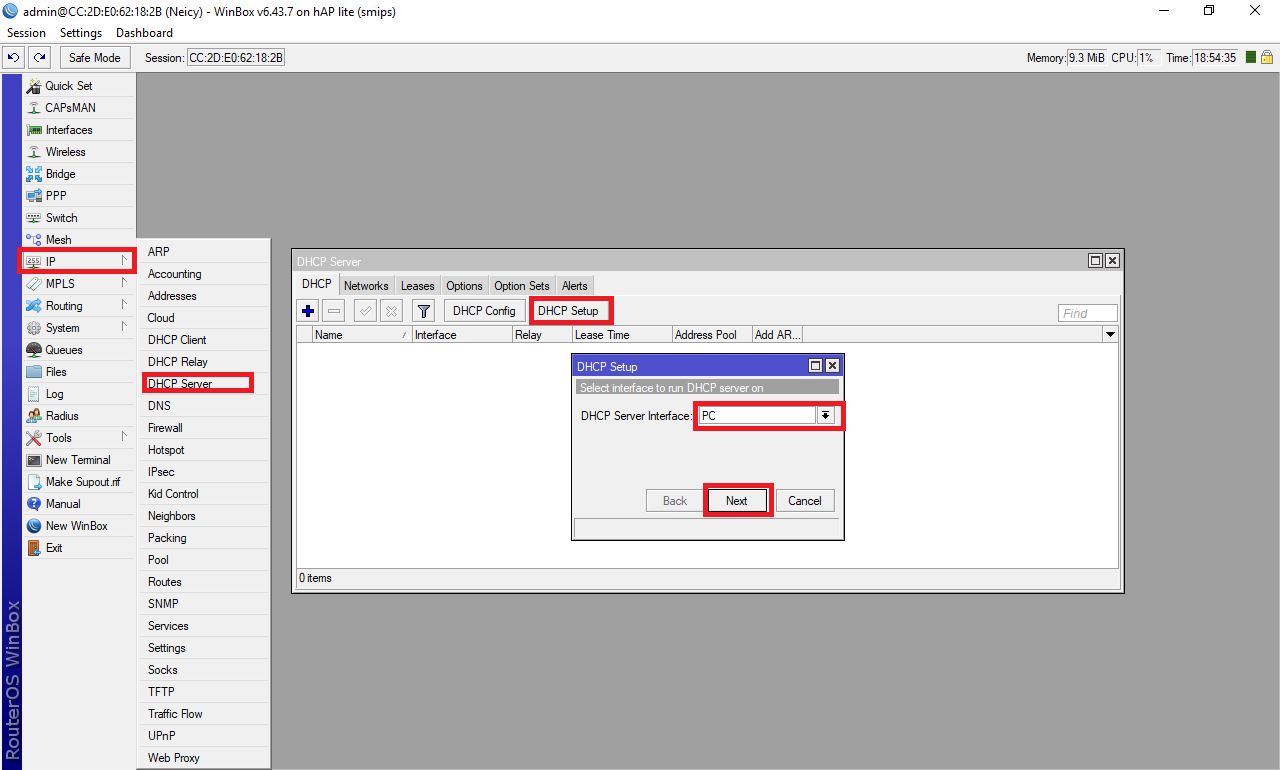Click the Redo arrow icon in toolbar
The image size is (1280, 770).
(x=39, y=58)
